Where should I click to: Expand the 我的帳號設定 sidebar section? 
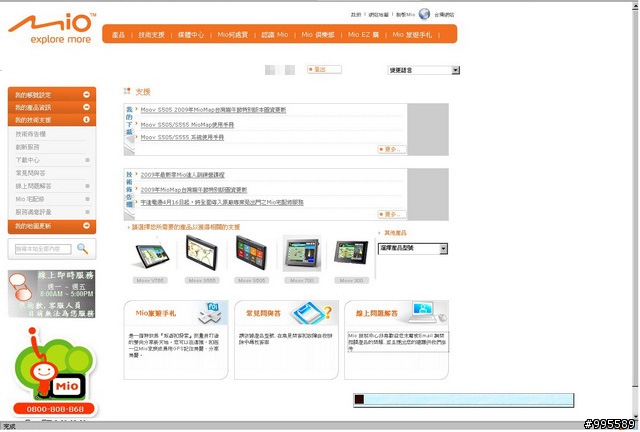pos(52,94)
